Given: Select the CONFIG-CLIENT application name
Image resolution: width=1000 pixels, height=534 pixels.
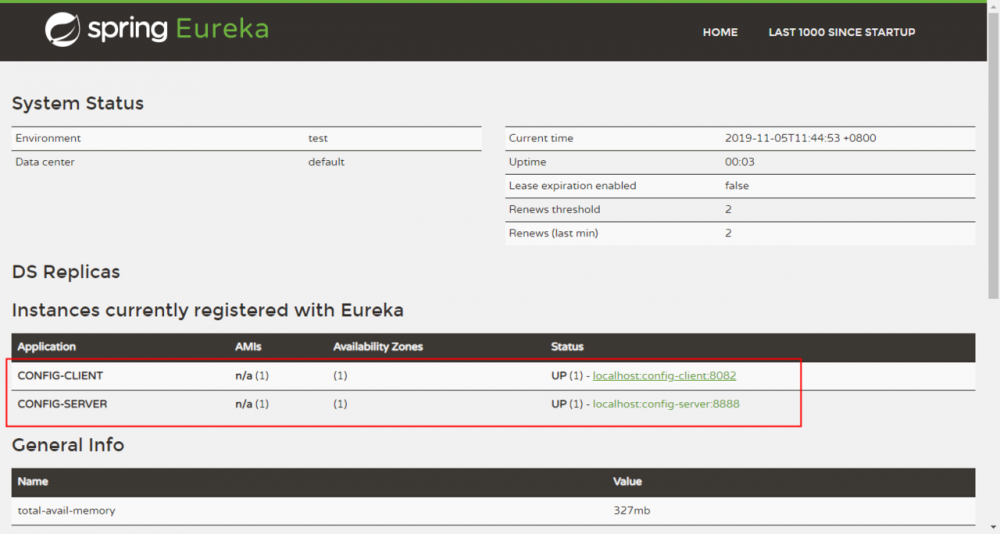Looking at the screenshot, I should point(60,376).
